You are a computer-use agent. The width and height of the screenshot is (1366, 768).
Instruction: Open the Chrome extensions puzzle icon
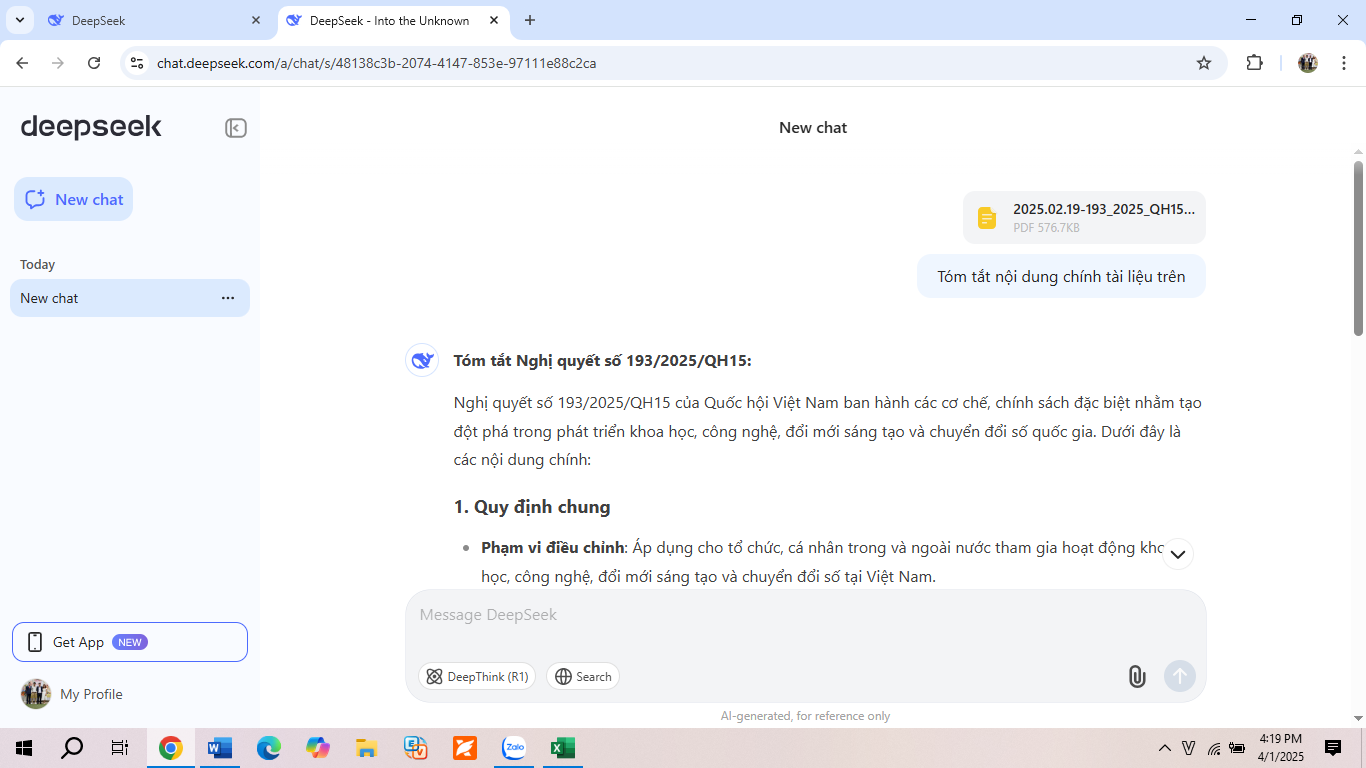coord(1254,63)
